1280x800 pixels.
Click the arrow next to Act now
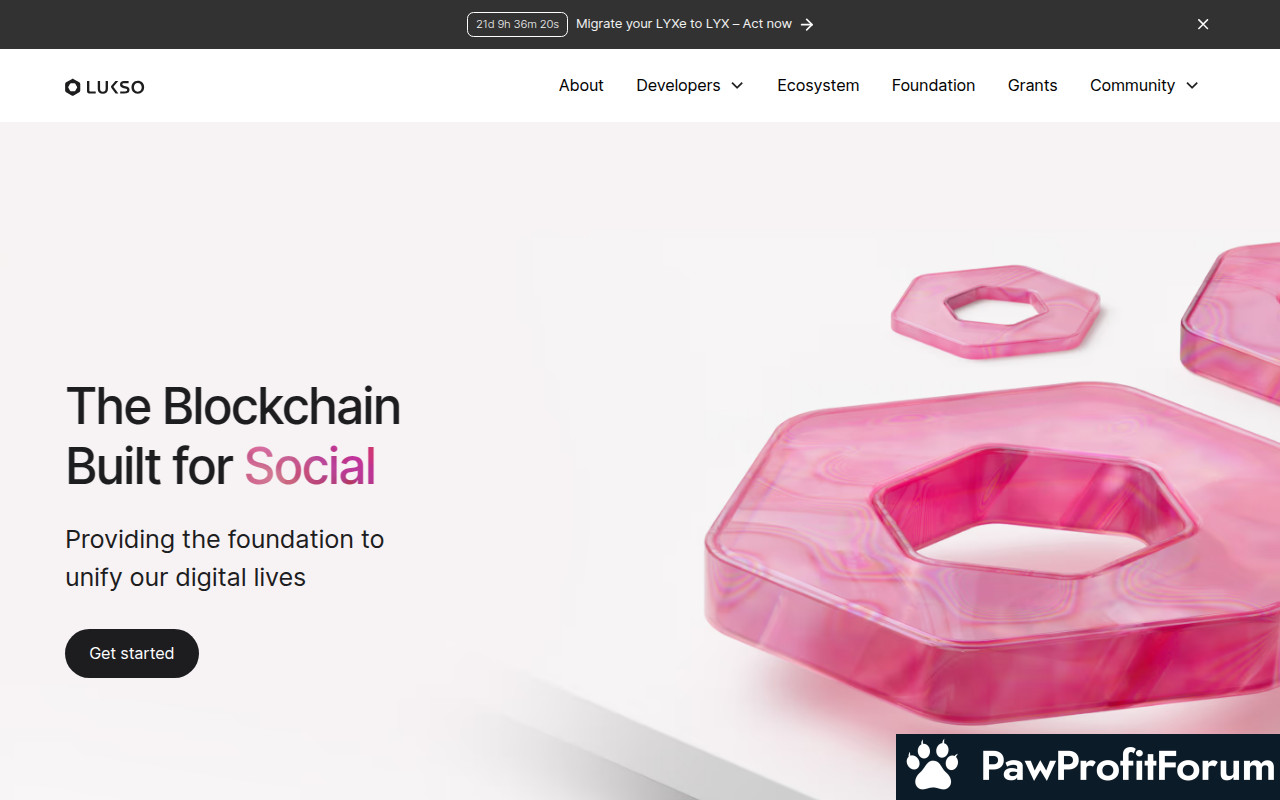coord(807,24)
